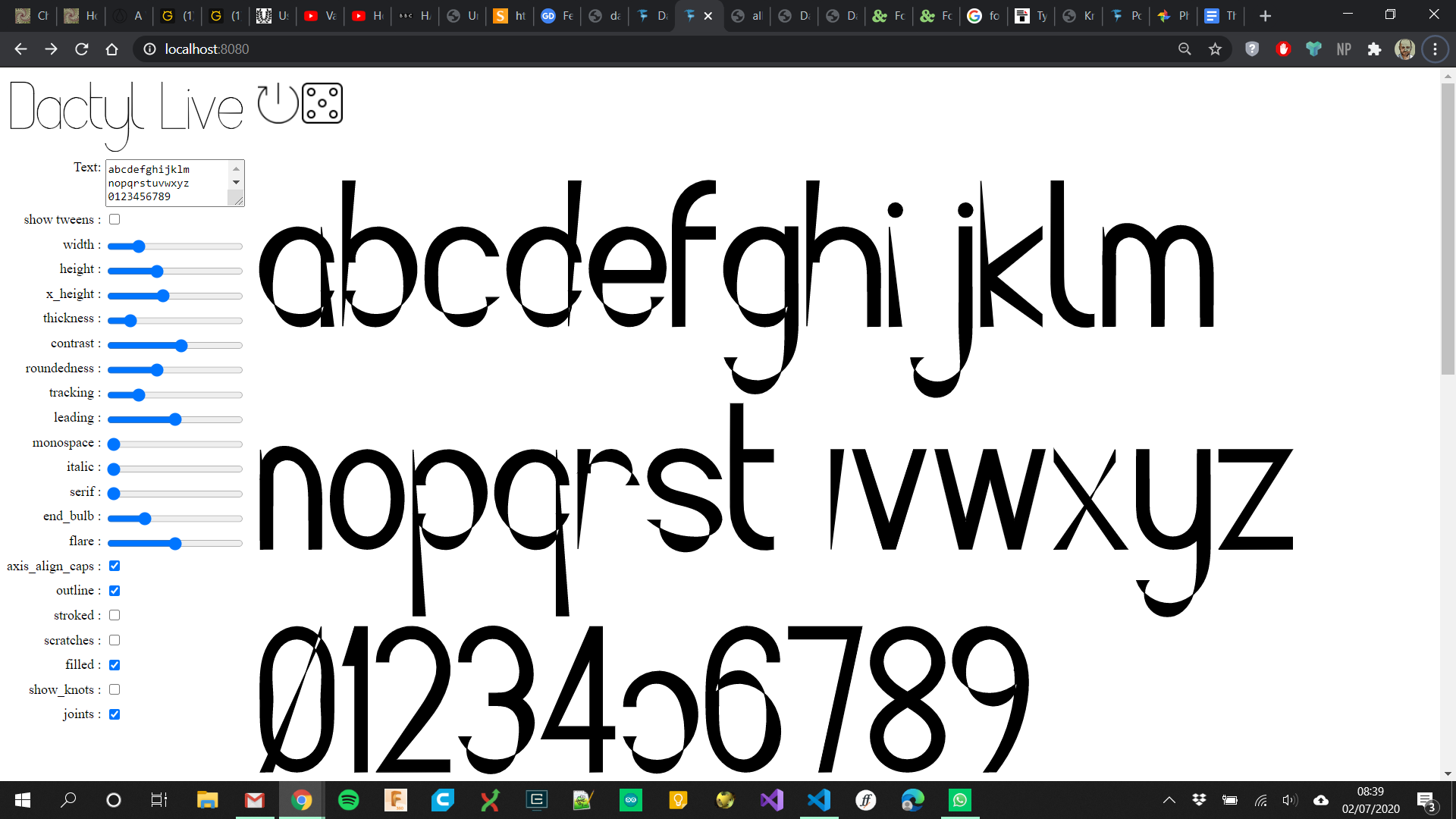This screenshot has width=1456, height=819.
Task: Click the flare slider
Action: click(175, 544)
